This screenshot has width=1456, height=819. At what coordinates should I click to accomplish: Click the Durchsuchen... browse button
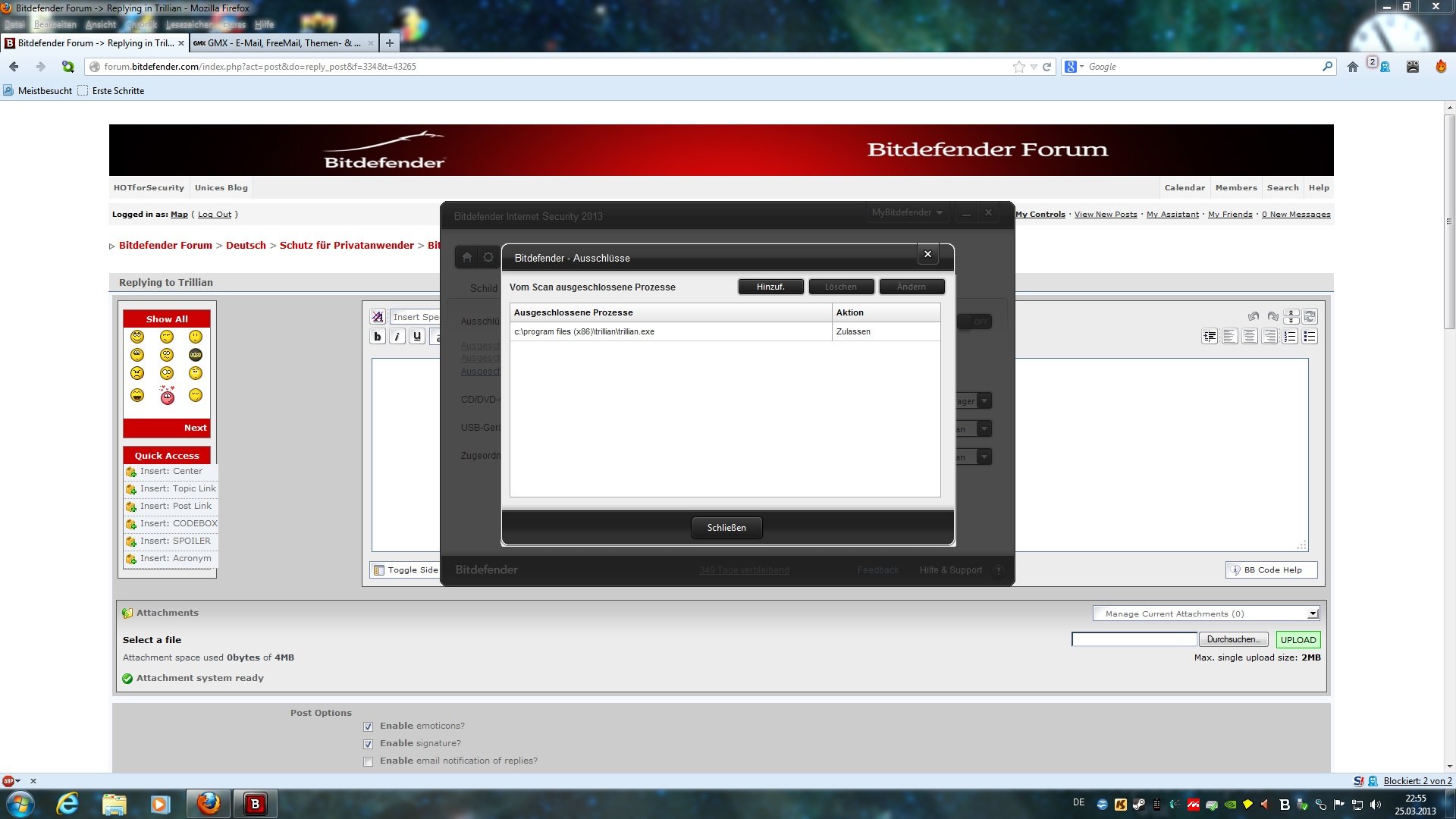(1233, 640)
